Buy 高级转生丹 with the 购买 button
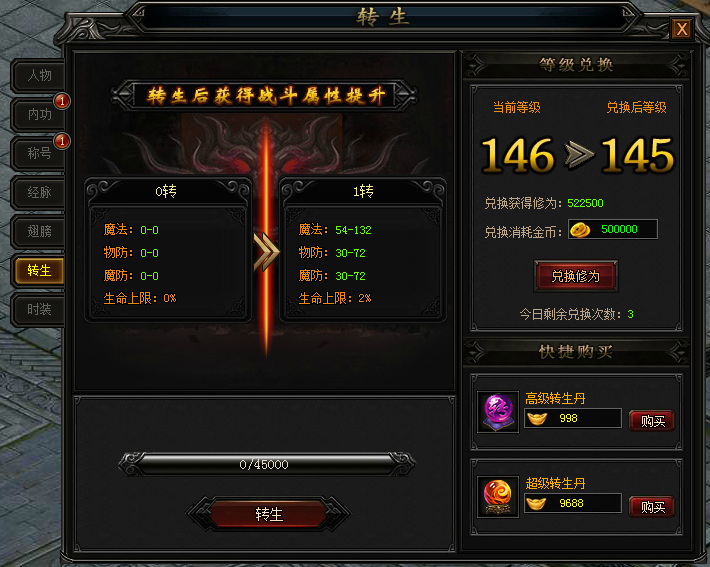The height and width of the screenshot is (567, 710). (x=652, y=421)
